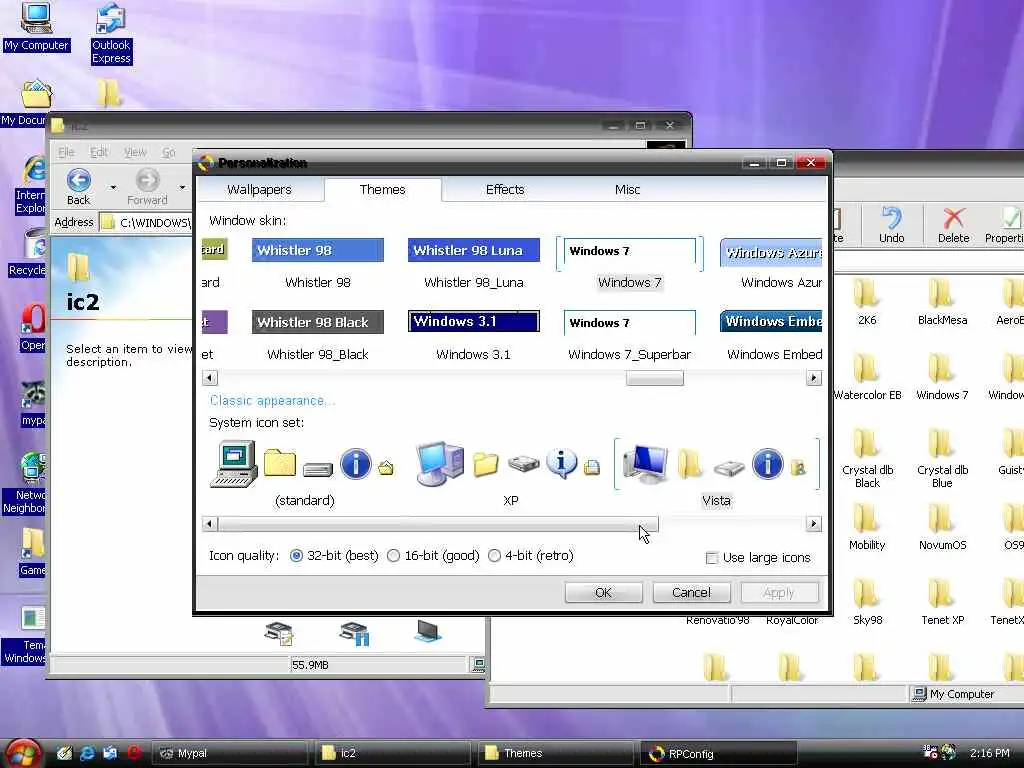This screenshot has width=1024, height=768.
Task: Select the (standard) system icon set
Action: click(304, 475)
